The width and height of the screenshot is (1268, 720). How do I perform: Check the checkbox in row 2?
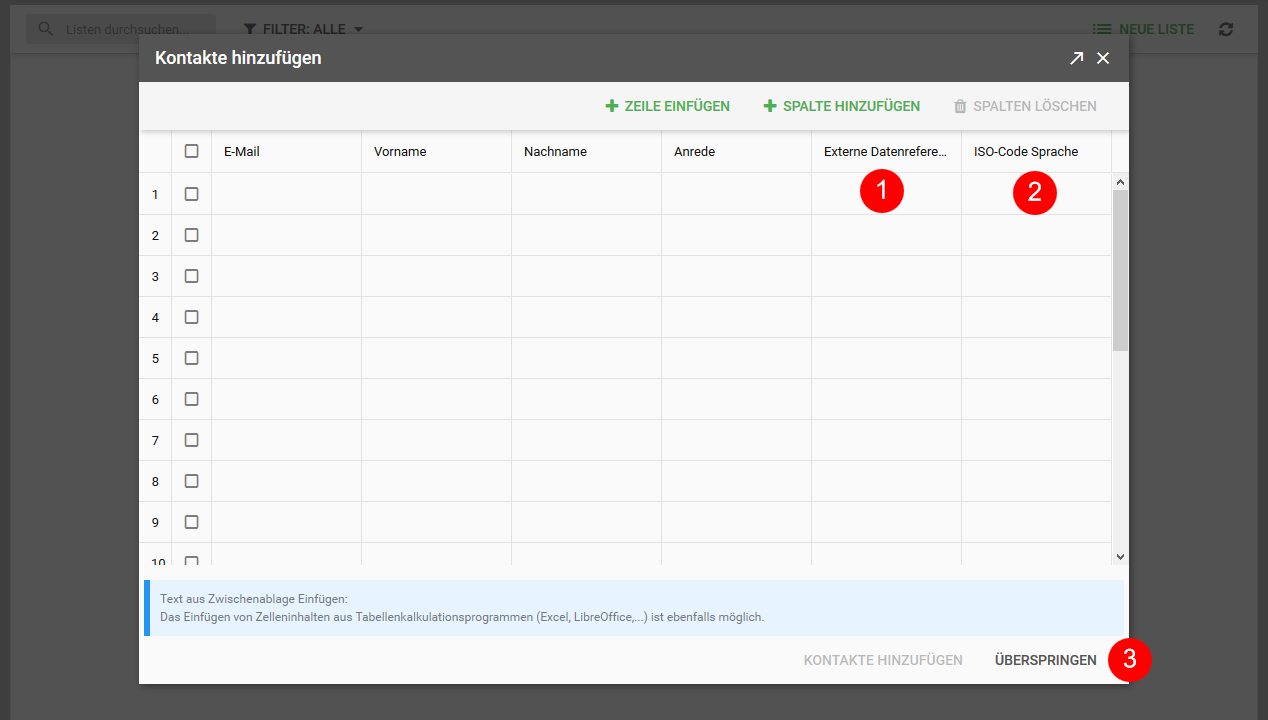click(192, 235)
